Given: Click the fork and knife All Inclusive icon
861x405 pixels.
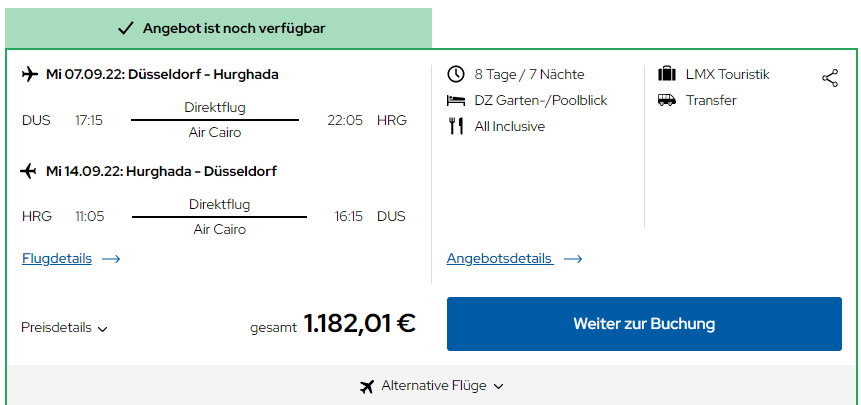Looking at the screenshot, I should tap(456, 126).
